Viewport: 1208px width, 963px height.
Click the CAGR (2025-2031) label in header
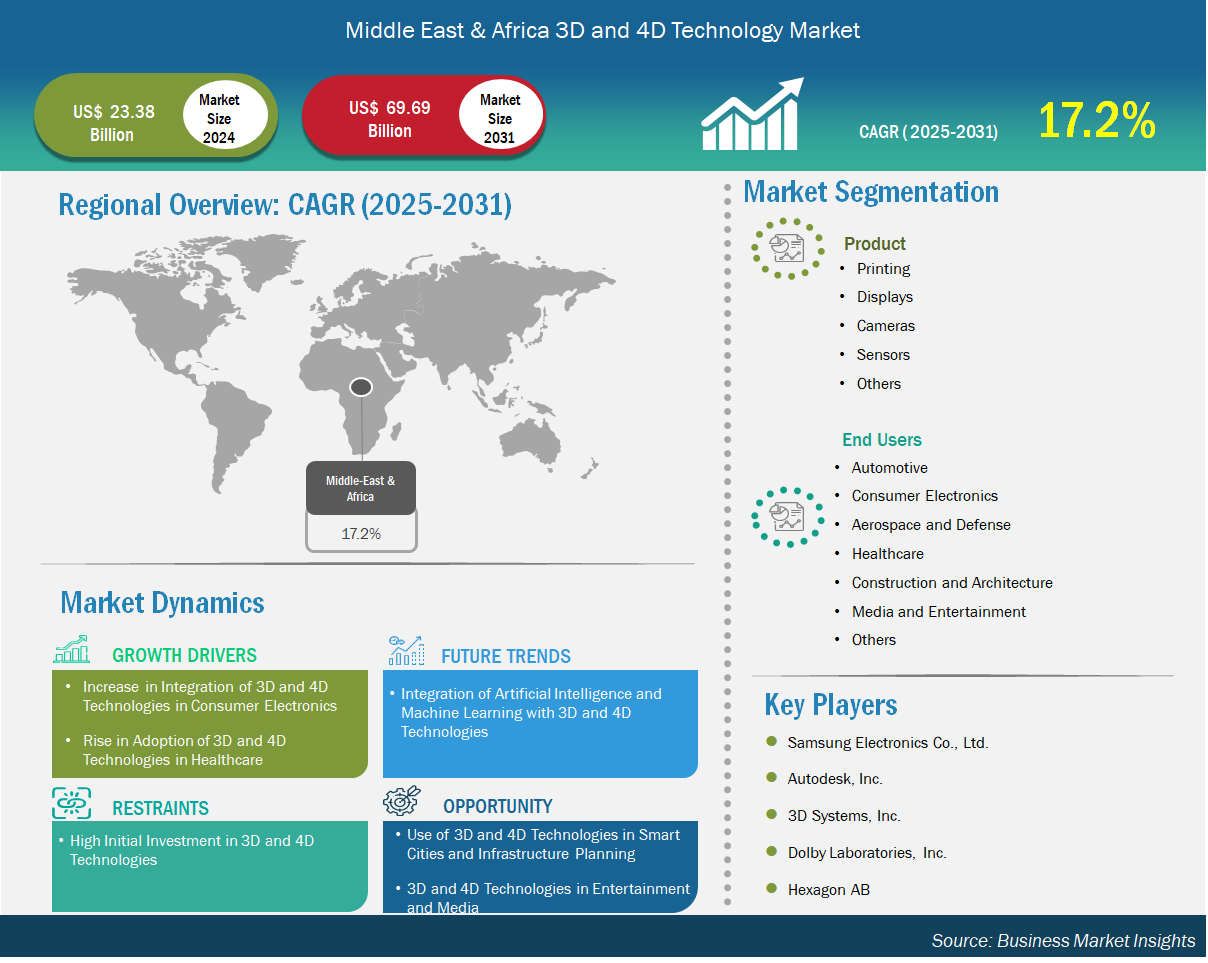point(928,131)
